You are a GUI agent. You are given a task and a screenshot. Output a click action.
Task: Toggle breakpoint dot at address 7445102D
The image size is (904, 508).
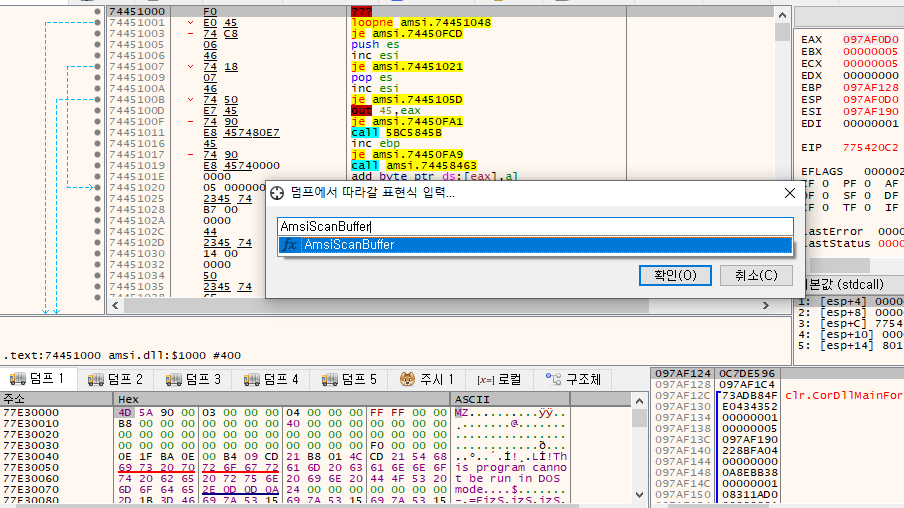pyautogui.click(x=97, y=242)
